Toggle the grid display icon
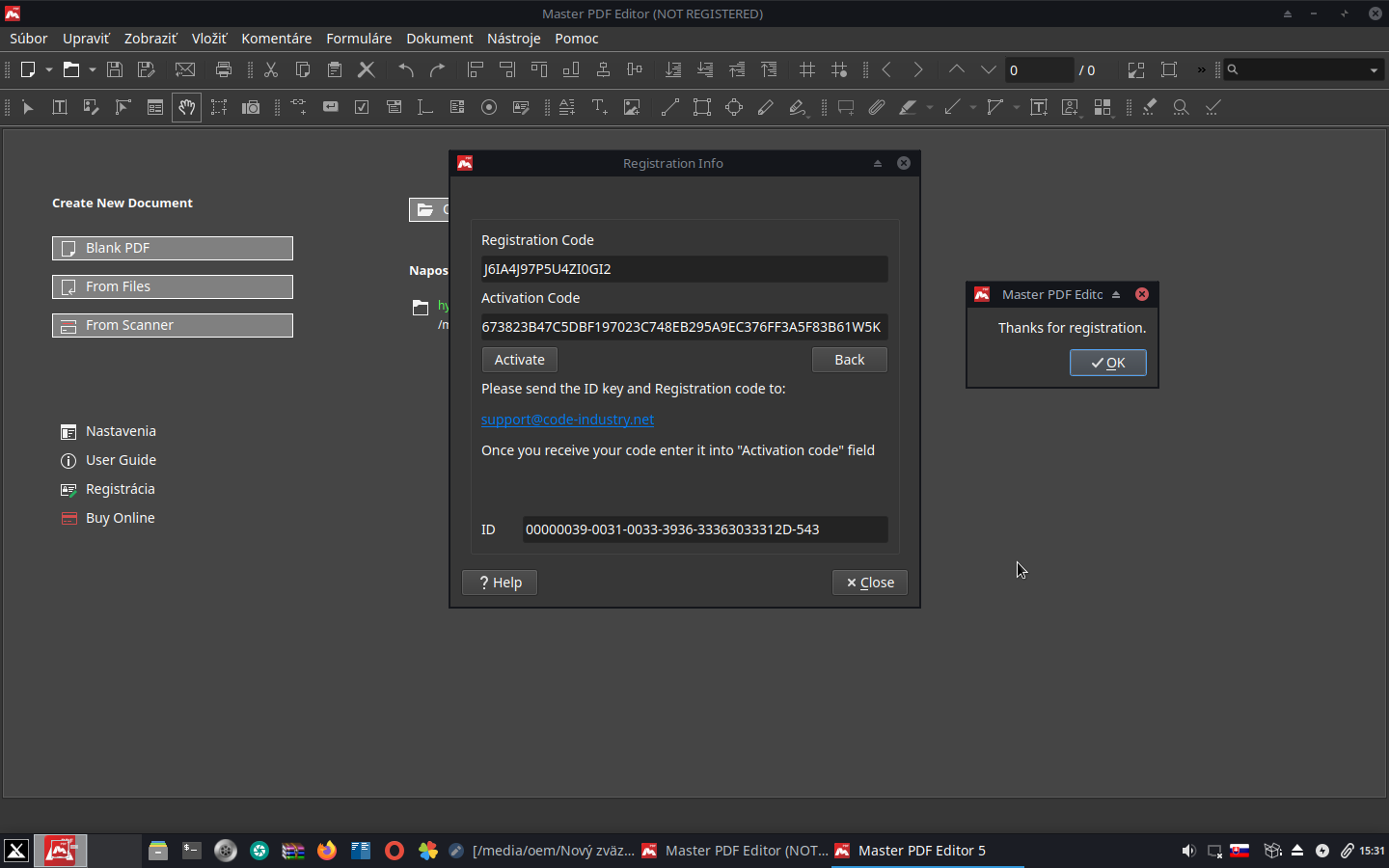This screenshot has width=1389, height=868. (x=807, y=69)
